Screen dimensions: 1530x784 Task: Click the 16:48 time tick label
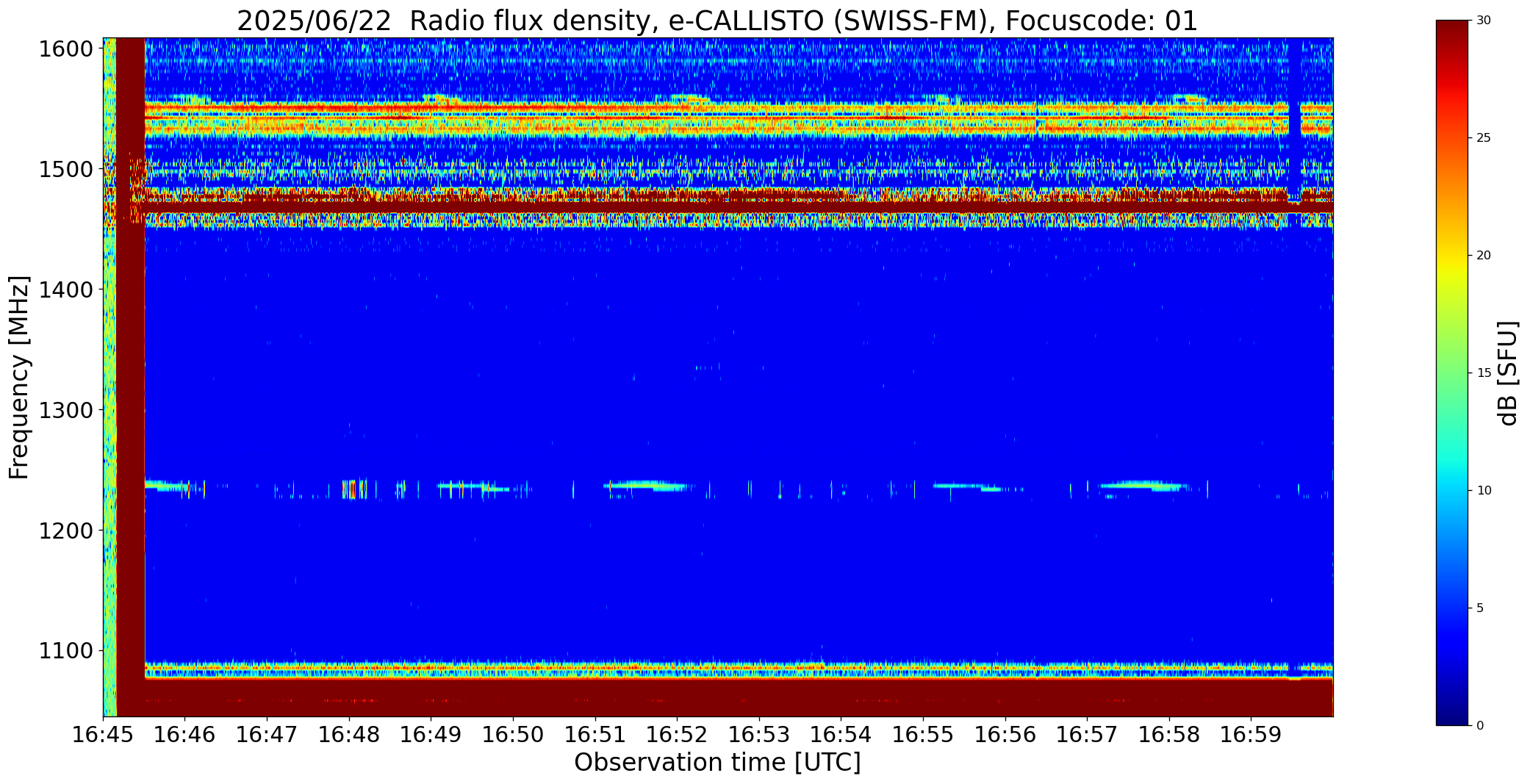point(349,735)
